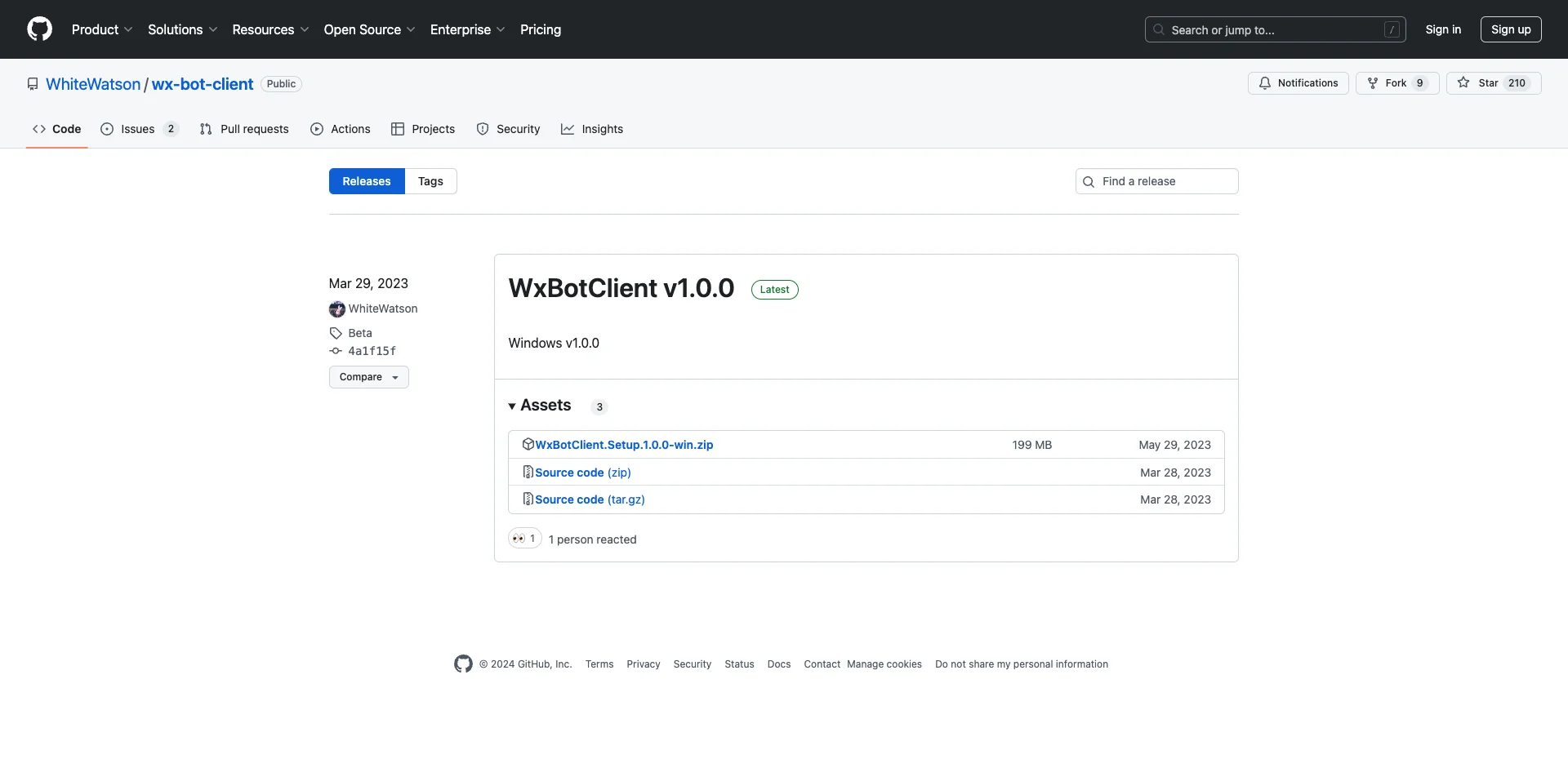
Task: Open the WhiteWatson author link under release date
Action: pyautogui.click(x=383, y=309)
